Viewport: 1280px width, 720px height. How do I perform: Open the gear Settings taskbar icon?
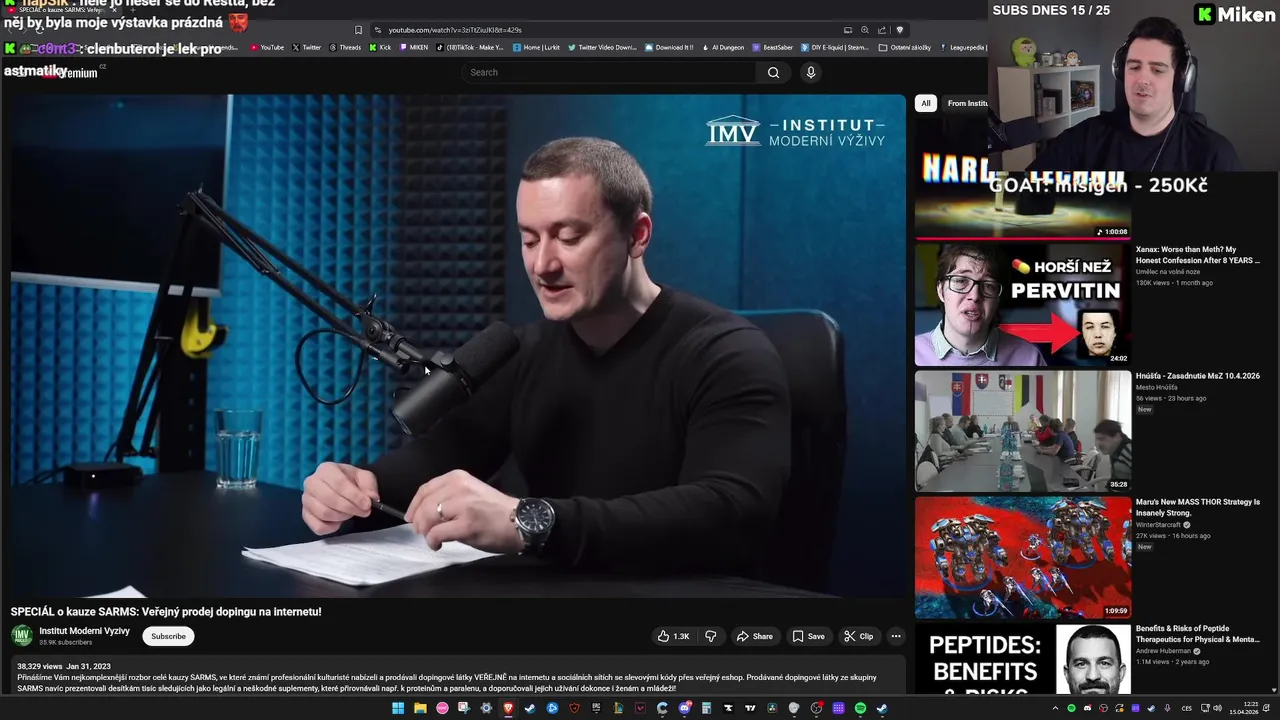pos(486,708)
